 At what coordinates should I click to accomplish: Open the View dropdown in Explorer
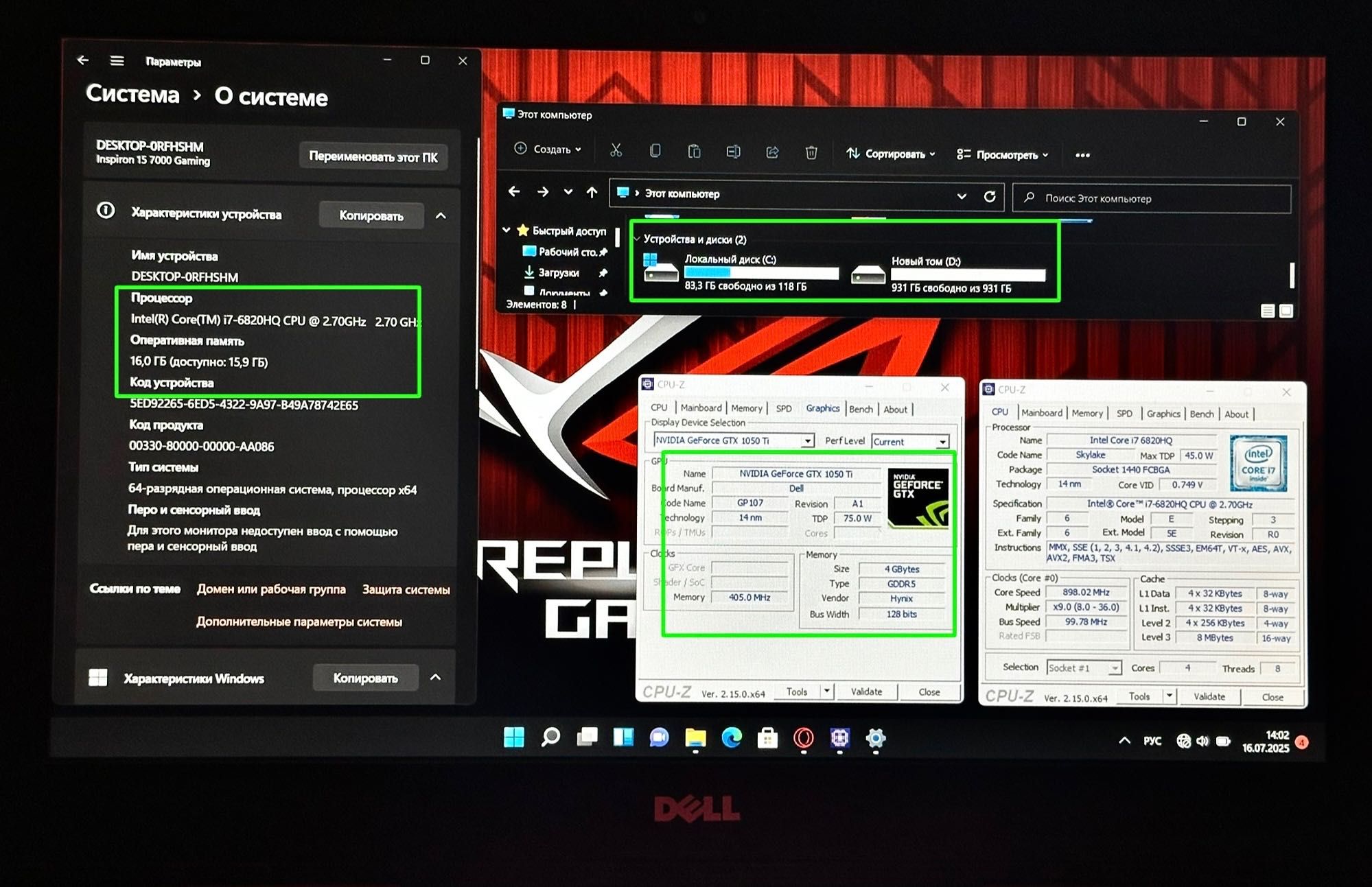(x=1002, y=154)
